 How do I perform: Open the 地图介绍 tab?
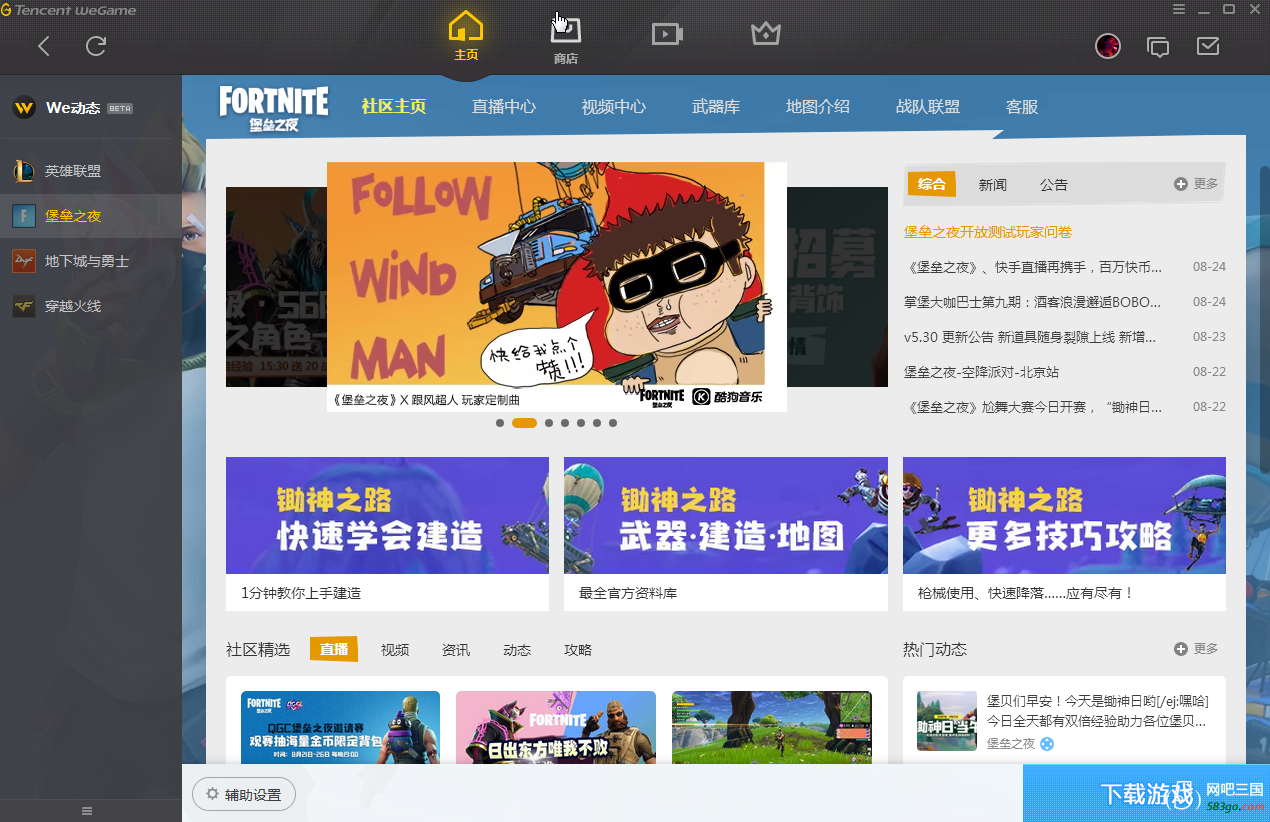click(x=818, y=106)
